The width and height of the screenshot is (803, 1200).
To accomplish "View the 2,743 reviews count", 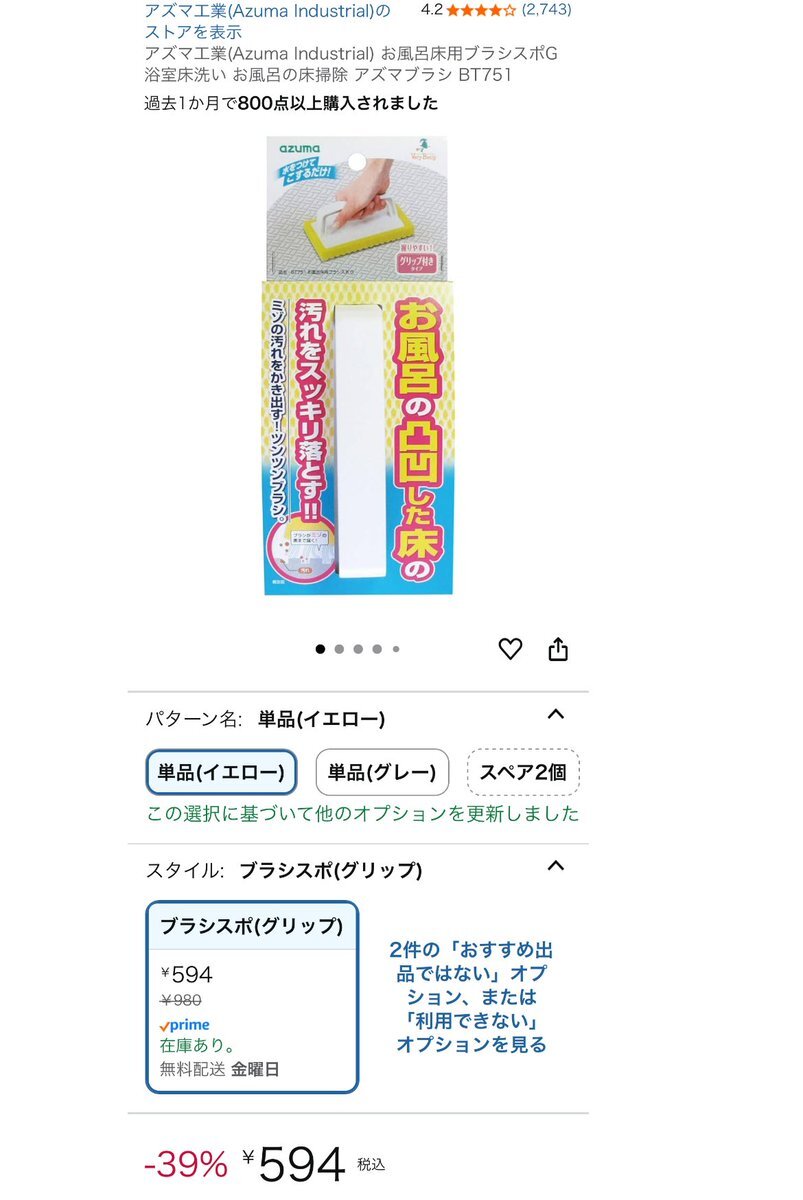I will [x=547, y=9].
